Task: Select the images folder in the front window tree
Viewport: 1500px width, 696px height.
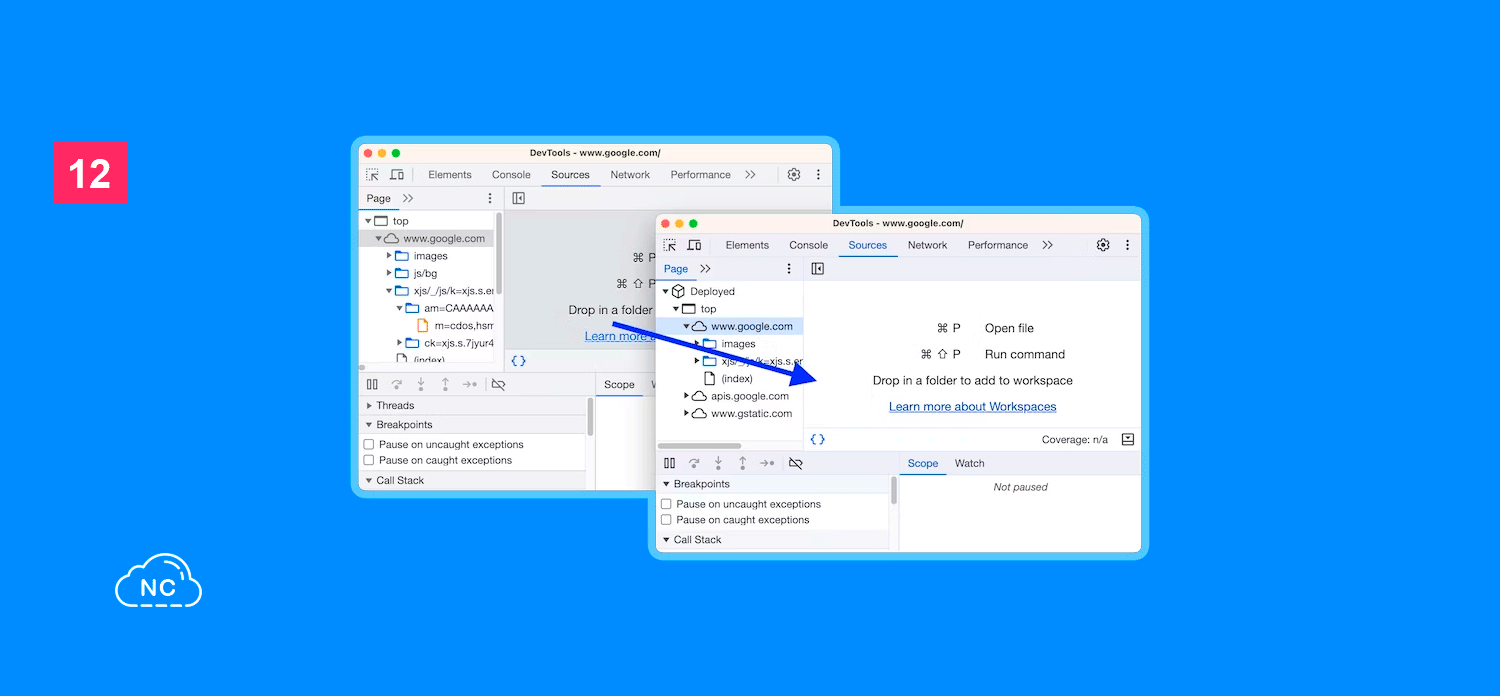Action: click(738, 344)
